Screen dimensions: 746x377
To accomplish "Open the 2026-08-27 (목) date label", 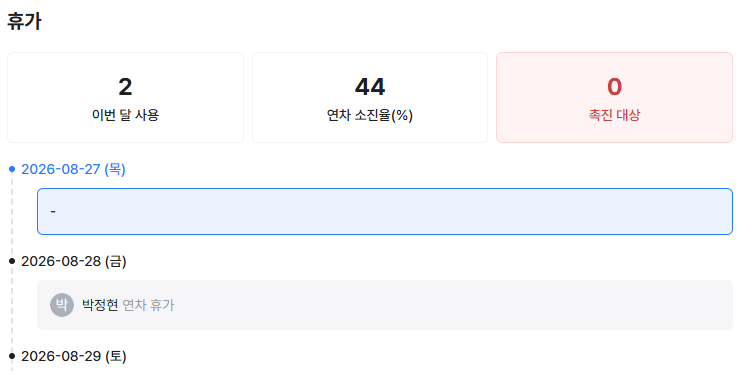I will [73, 169].
